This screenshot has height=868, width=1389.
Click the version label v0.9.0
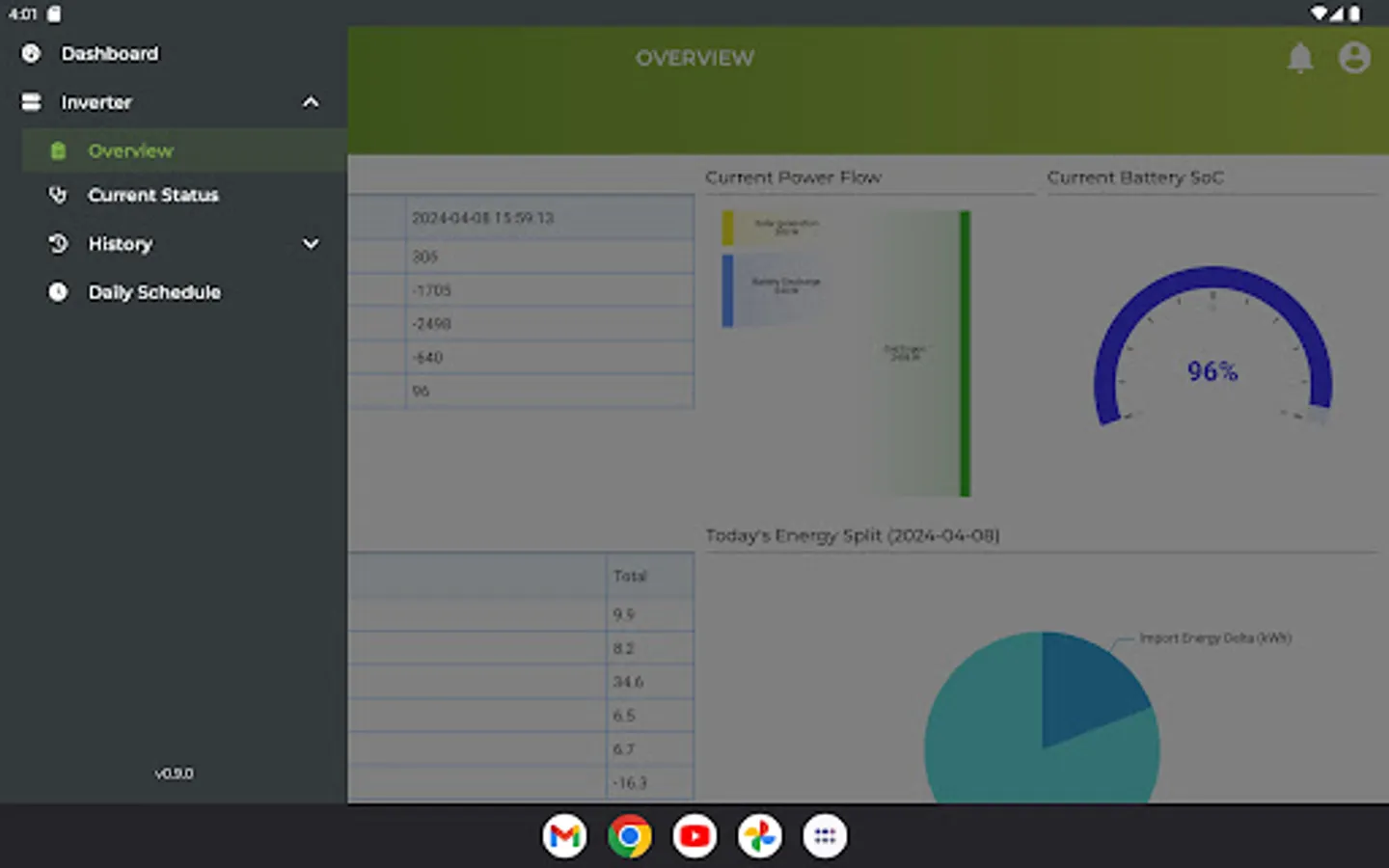174,773
